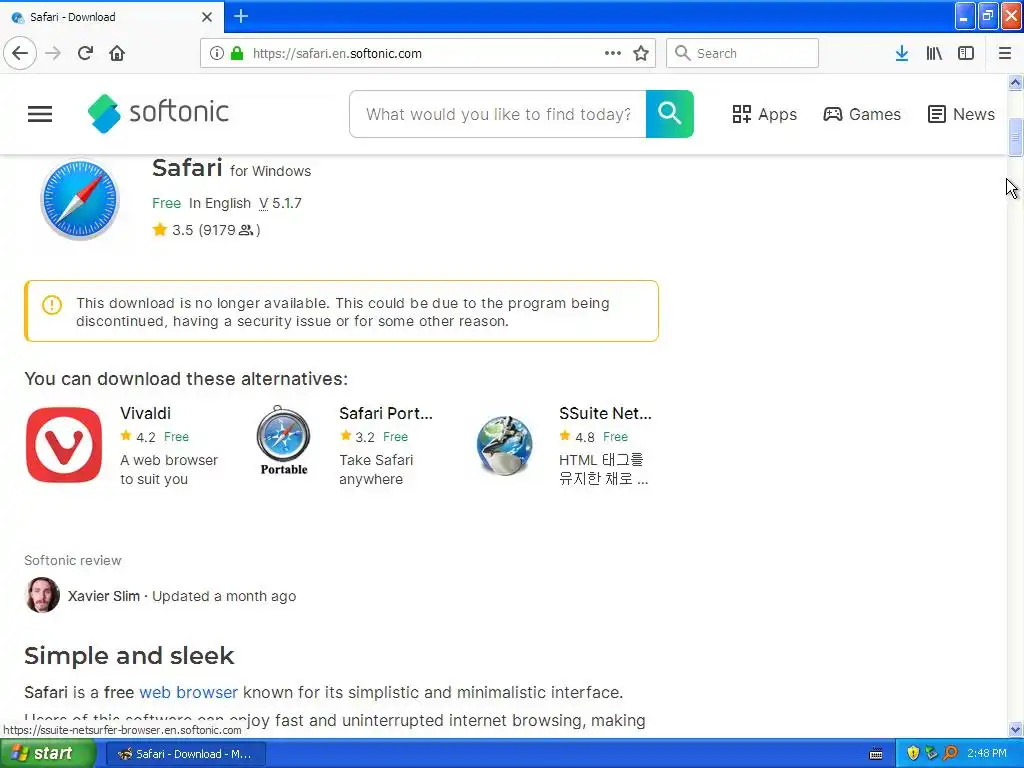Click the Firefox Search box
Screen dimensions: 1024x768
[x=742, y=54]
